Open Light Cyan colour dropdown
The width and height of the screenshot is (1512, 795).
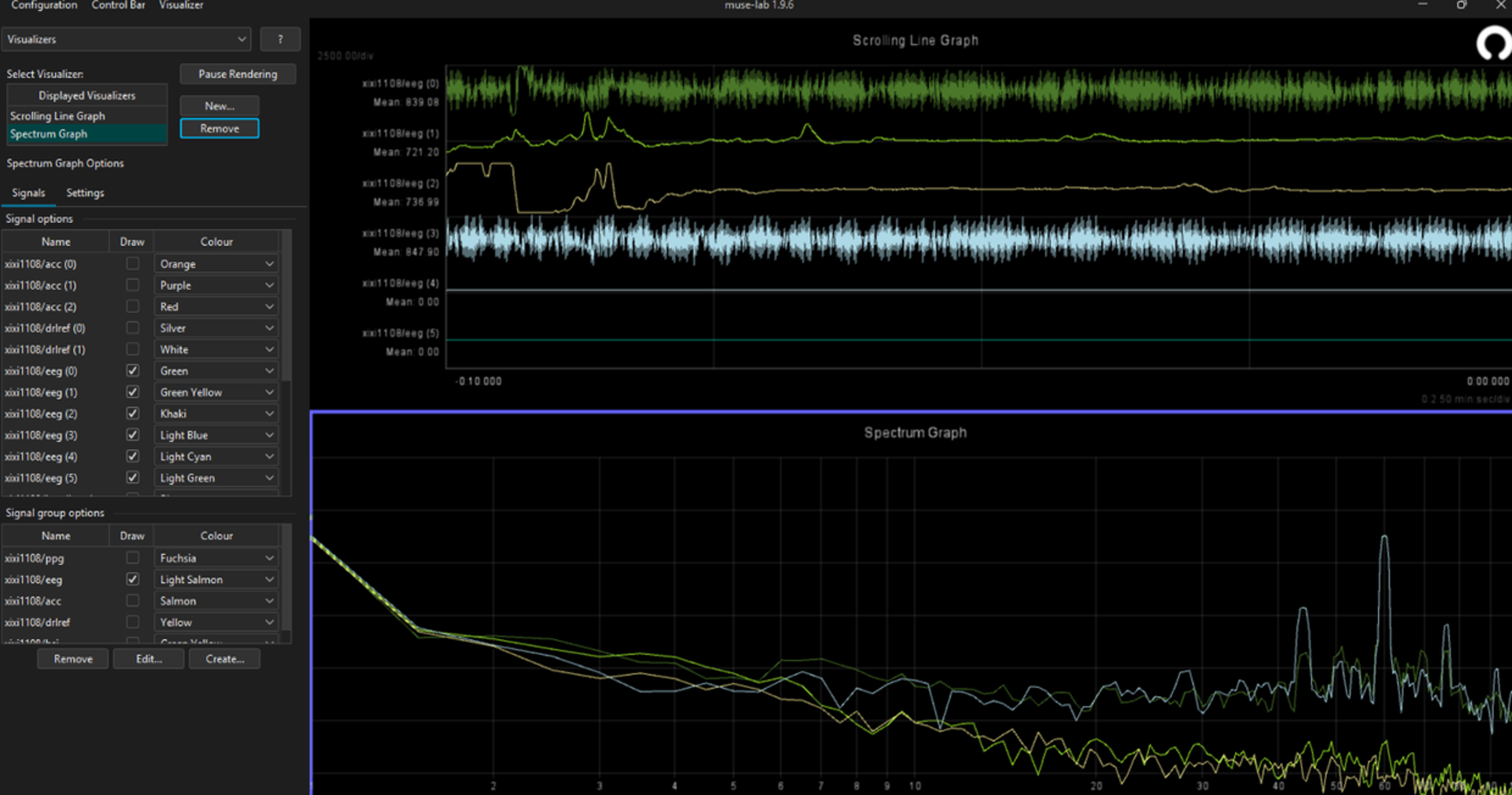coord(216,457)
